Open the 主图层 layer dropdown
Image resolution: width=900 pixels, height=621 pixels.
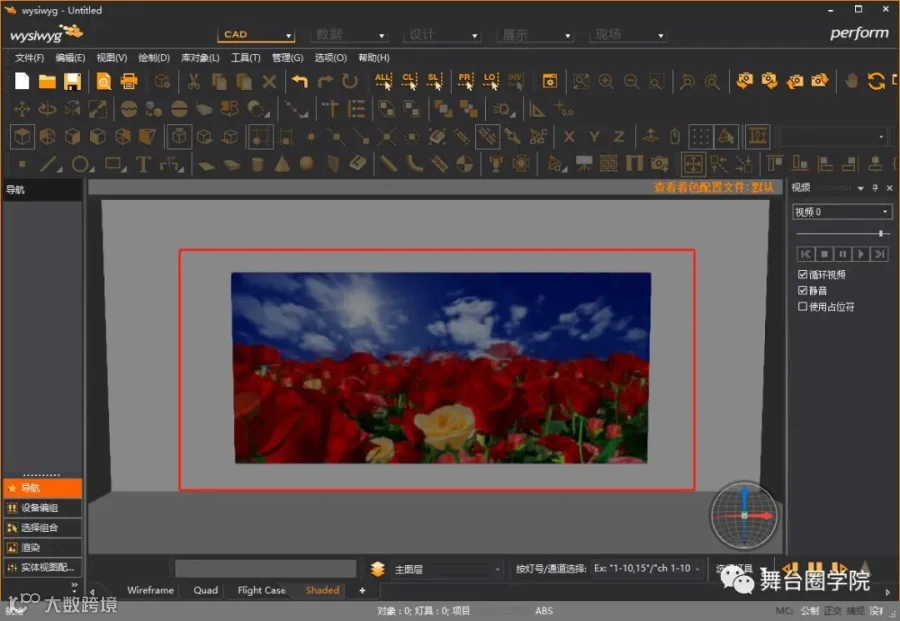coord(445,569)
